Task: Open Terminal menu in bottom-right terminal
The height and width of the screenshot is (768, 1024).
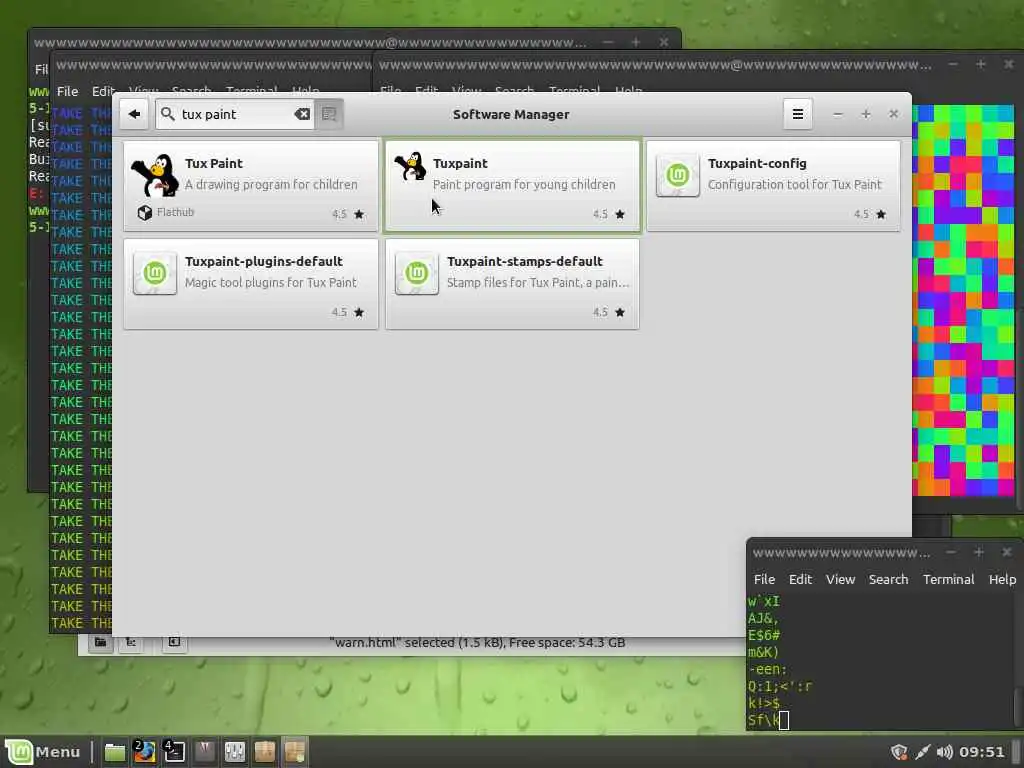Action: coord(948,579)
